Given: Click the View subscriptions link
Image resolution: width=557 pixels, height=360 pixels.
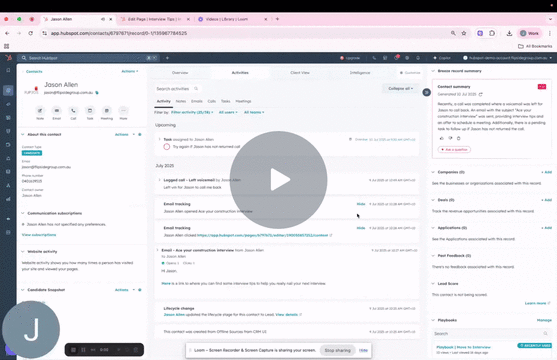Looking at the screenshot, I should click(39, 235).
